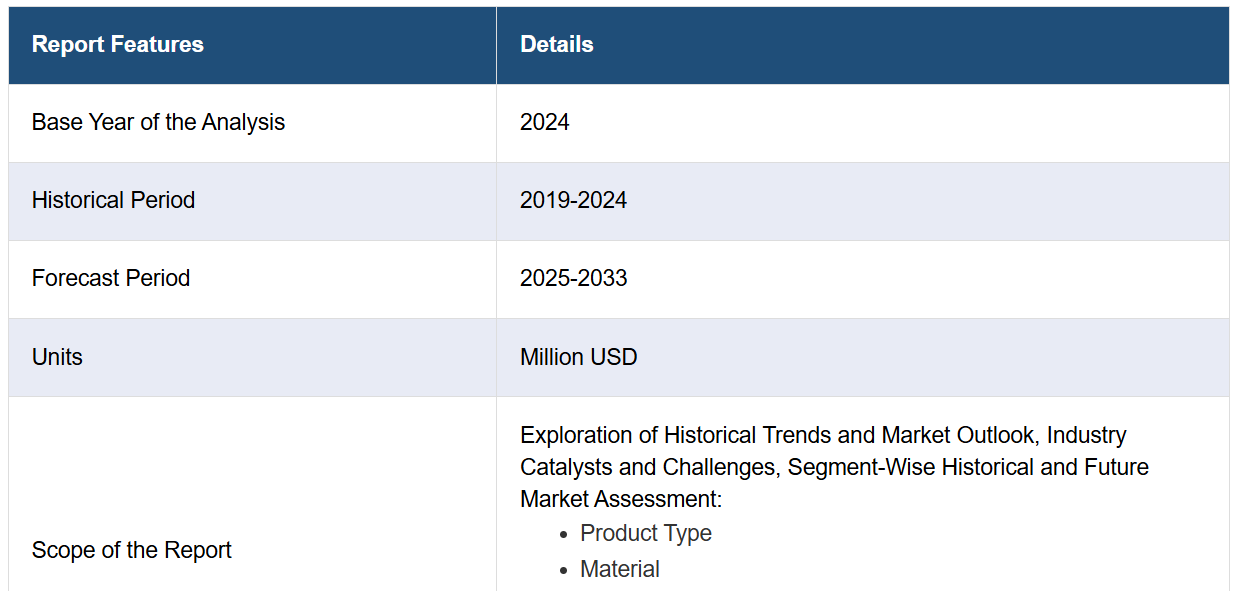The height and width of the screenshot is (591, 1237).
Task: Click the 'Exploration of Historical Trends' paragraph
Action: (x=834, y=467)
